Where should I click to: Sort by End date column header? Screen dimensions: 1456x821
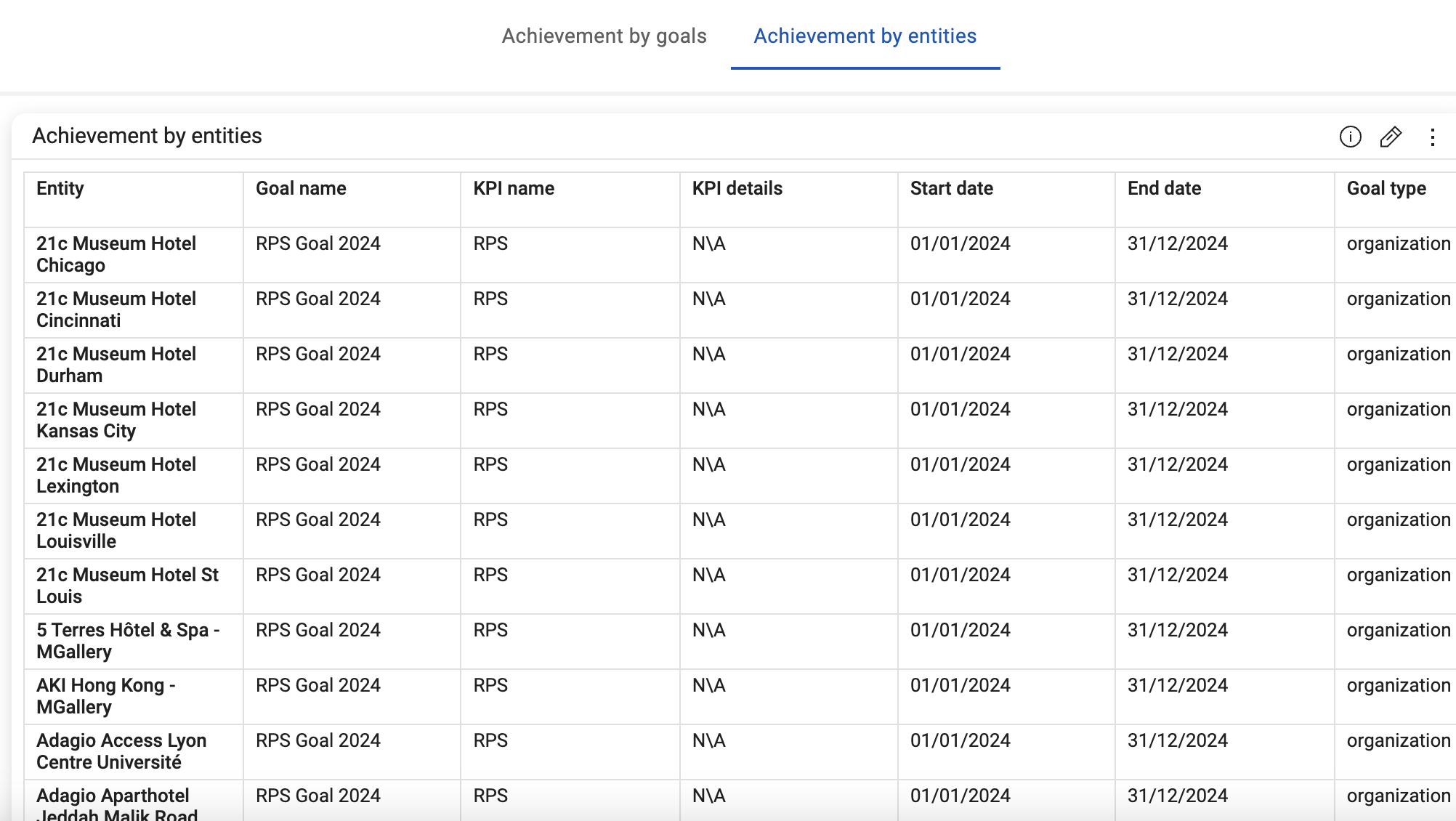1164,188
